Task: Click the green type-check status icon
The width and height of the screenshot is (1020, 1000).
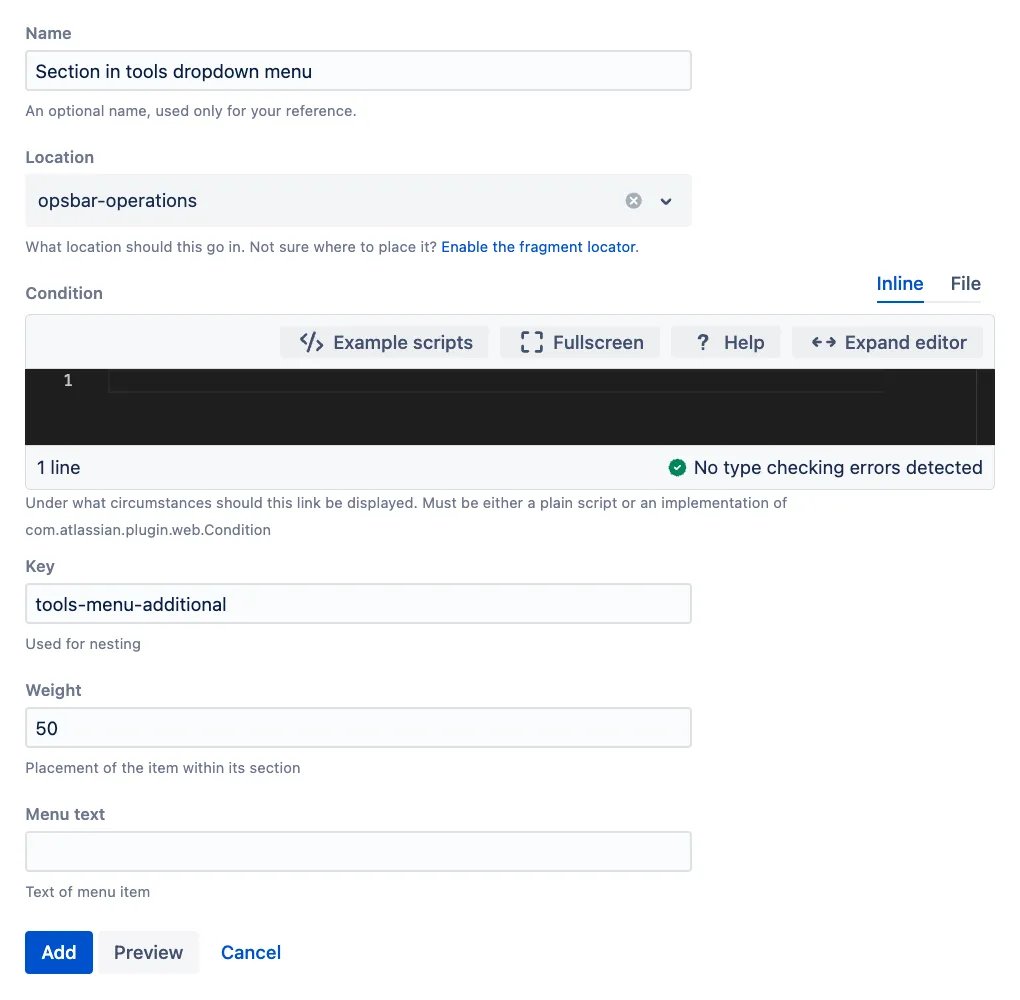Action: pyautogui.click(x=677, y=468)
